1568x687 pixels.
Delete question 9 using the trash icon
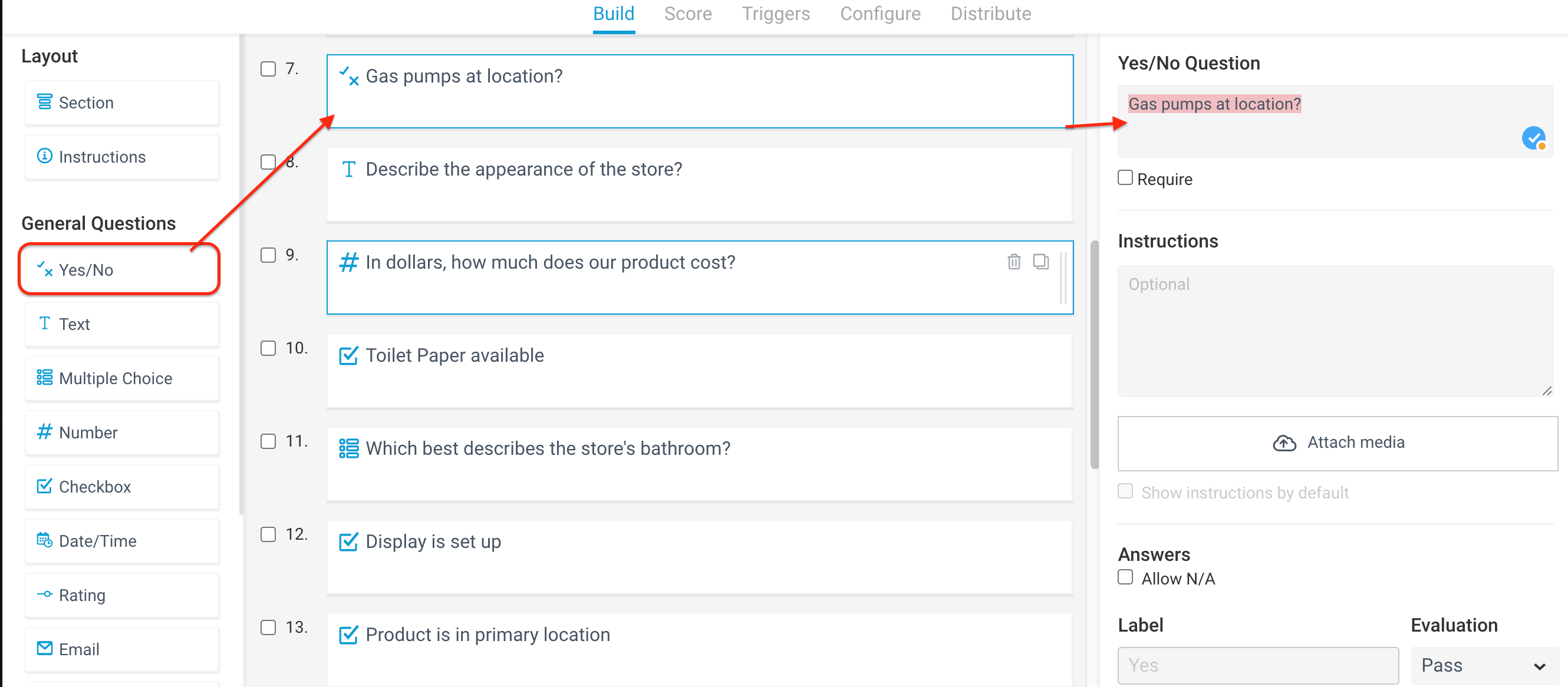[x=1013, y=262]
